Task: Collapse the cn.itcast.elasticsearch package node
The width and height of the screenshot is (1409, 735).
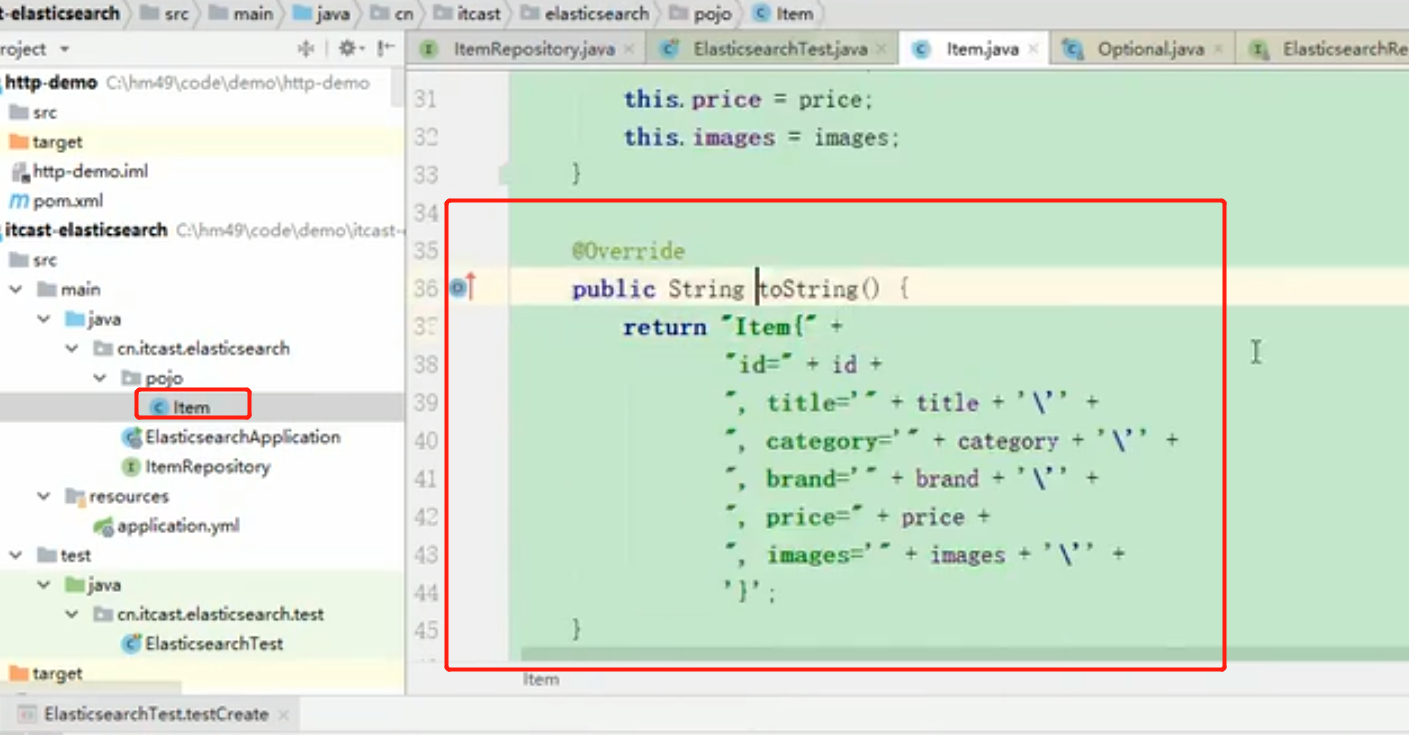Action: [72, 349]
